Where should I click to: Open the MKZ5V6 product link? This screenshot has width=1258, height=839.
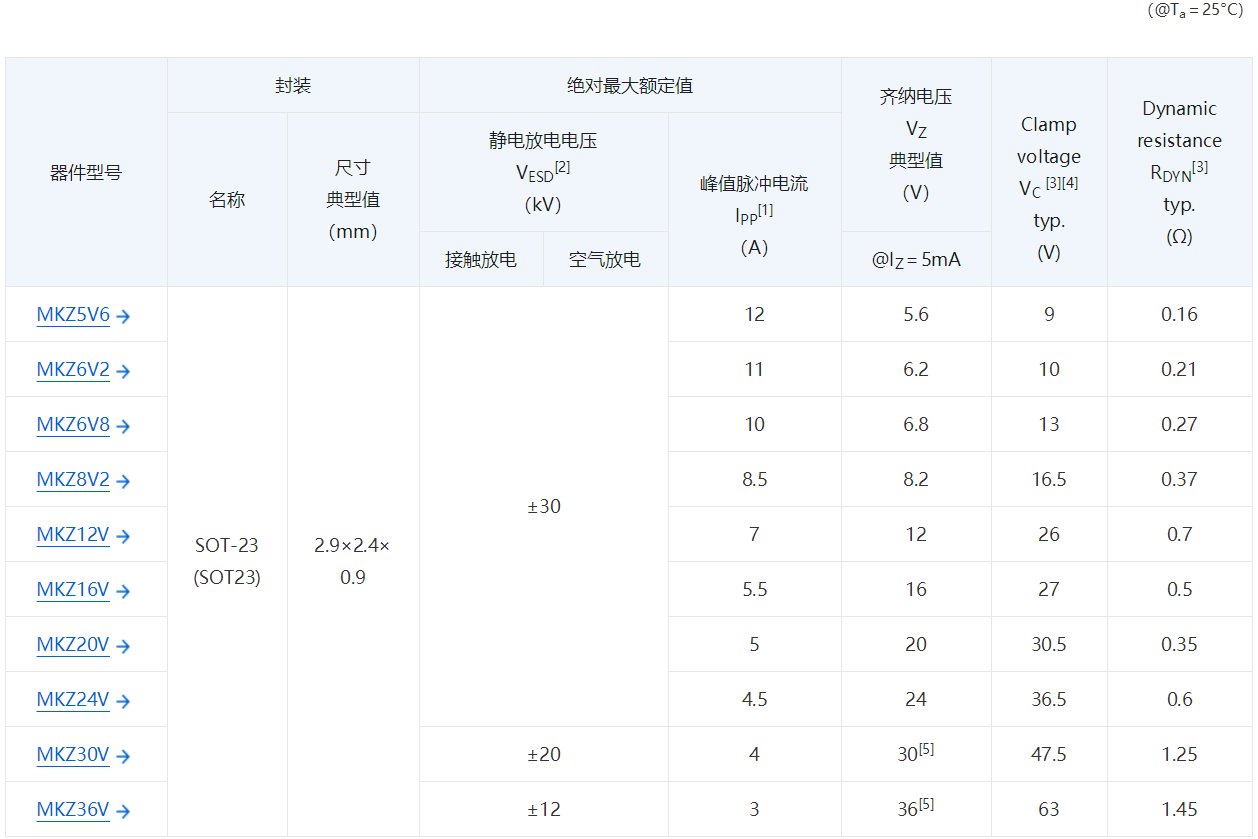click(73, 315)
